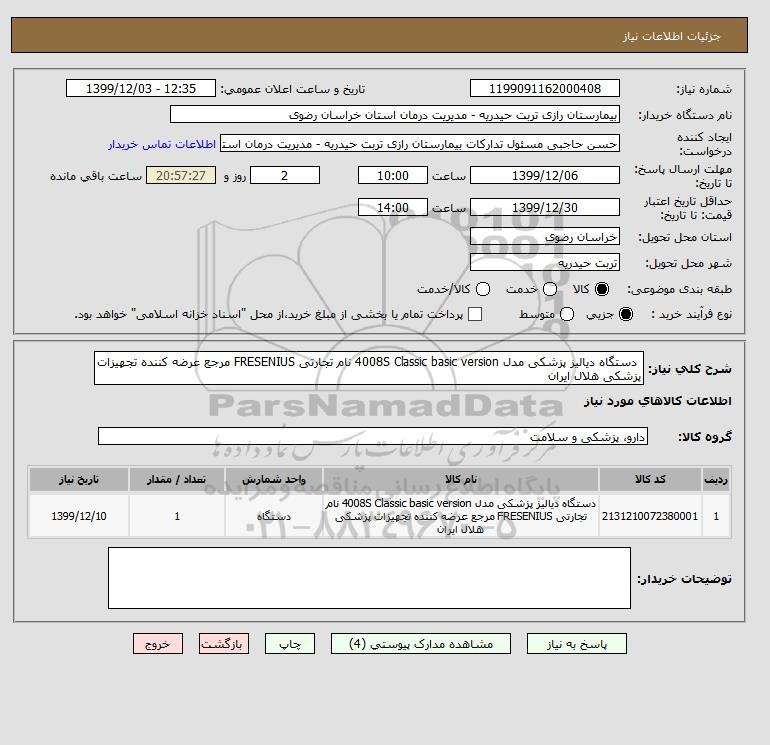Click the goods group field دارو، پزشکی و سلامت

point(373,437)
